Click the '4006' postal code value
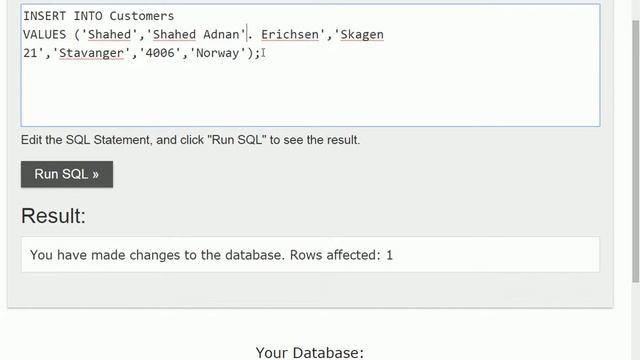The width and height of the screenshot is (640, 360). coord(160,53)
